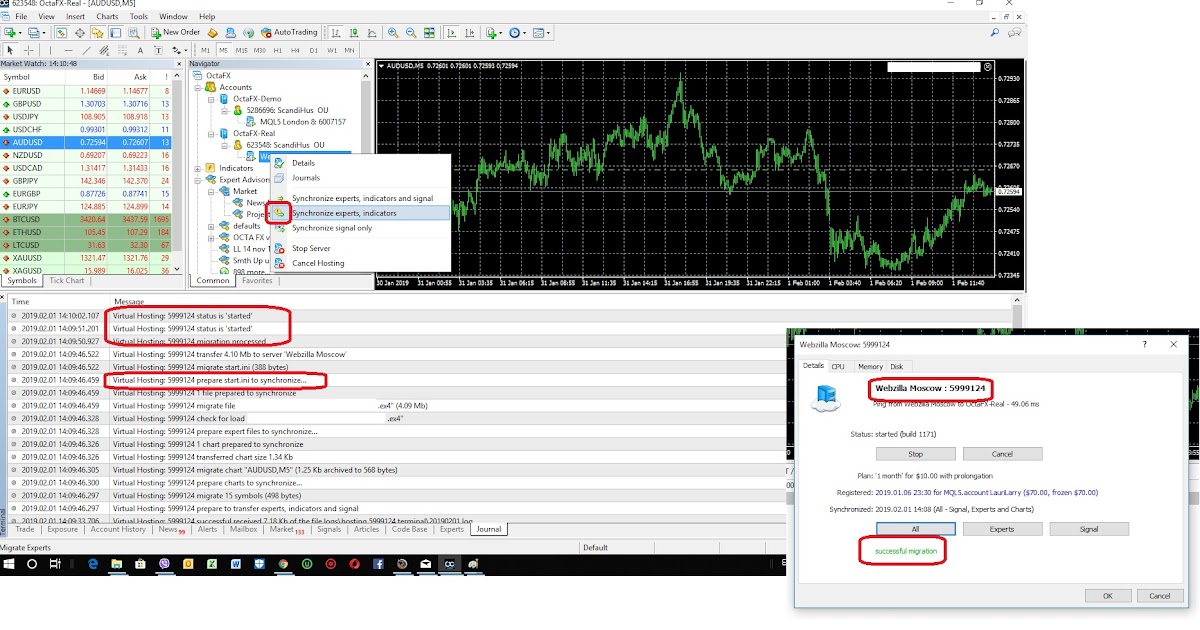Open the Charts menu
This screenshot has width=1200, height=630.
[106, 17]
